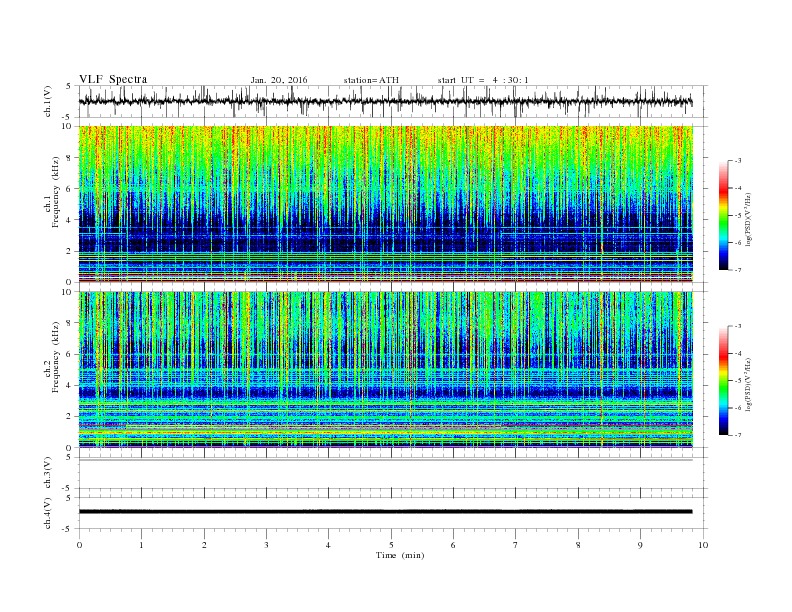Click the "-3" tick on ch.1 colorbar

click(x=737, y=161)
